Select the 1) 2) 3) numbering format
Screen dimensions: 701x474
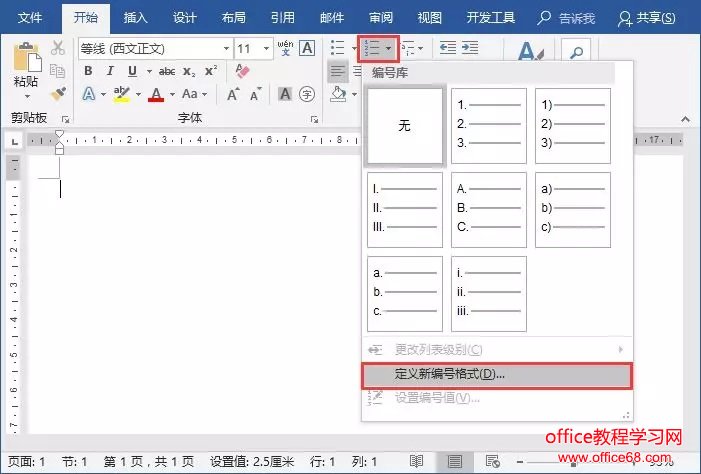tap(573, 126)
